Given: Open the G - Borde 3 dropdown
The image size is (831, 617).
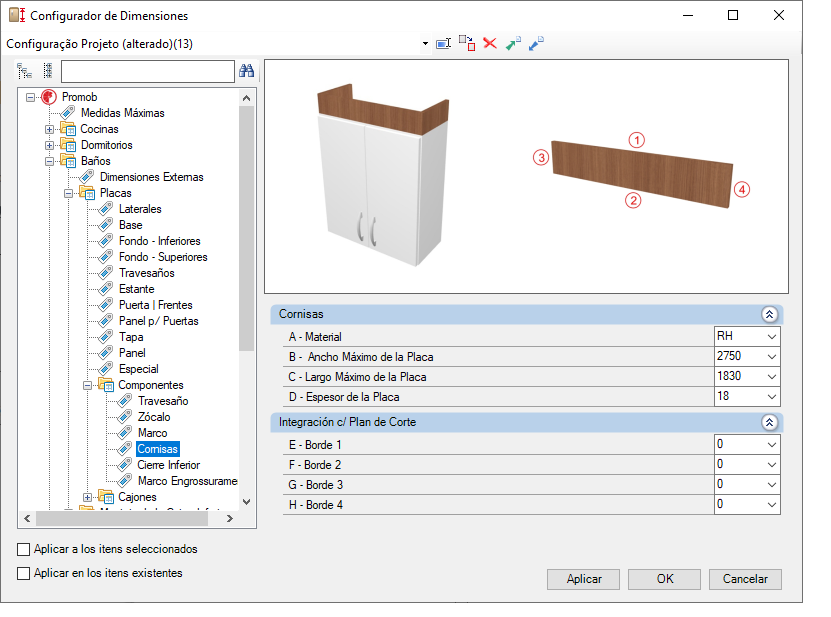Looking at the screenshot, I should 772,484.
